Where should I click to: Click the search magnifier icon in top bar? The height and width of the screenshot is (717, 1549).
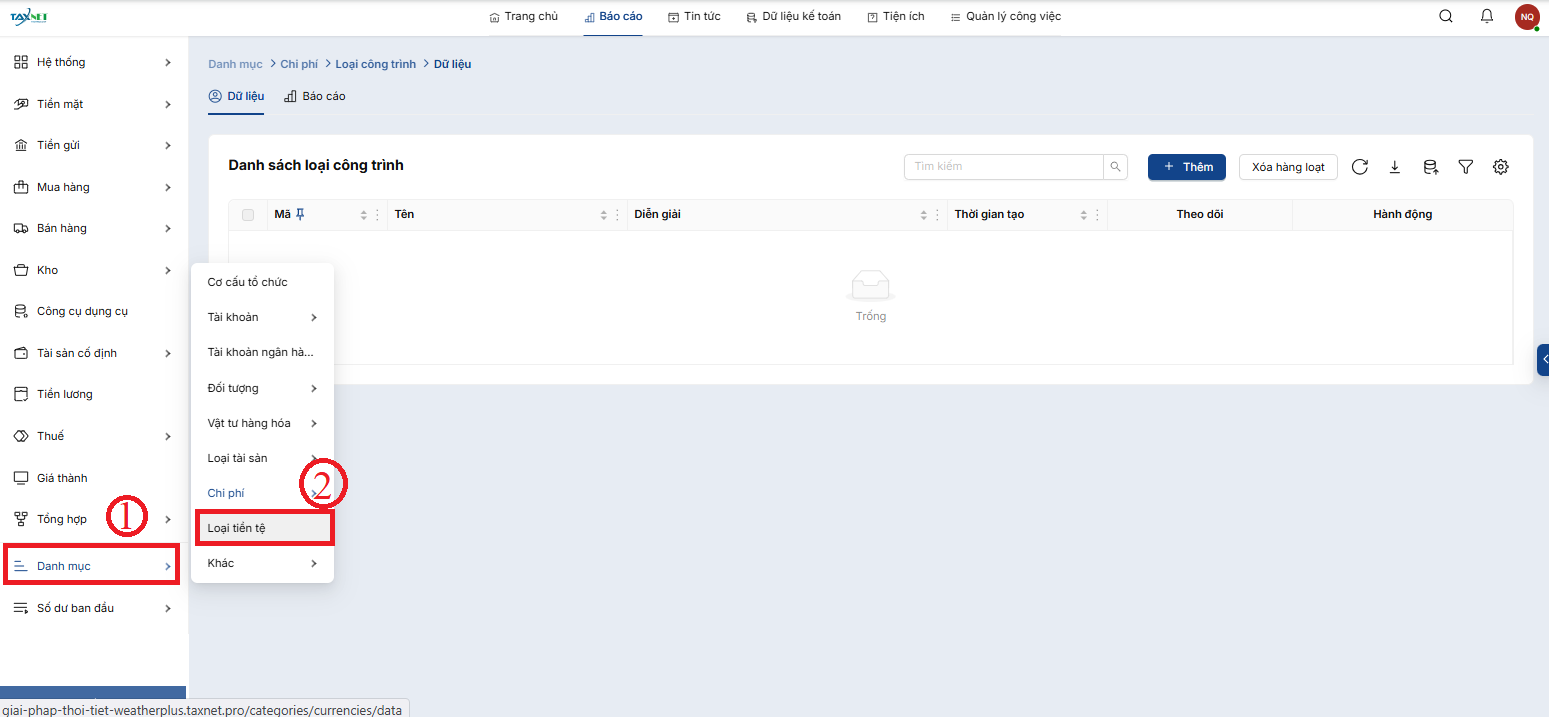pyautogui.click(x=1445, y=16)
